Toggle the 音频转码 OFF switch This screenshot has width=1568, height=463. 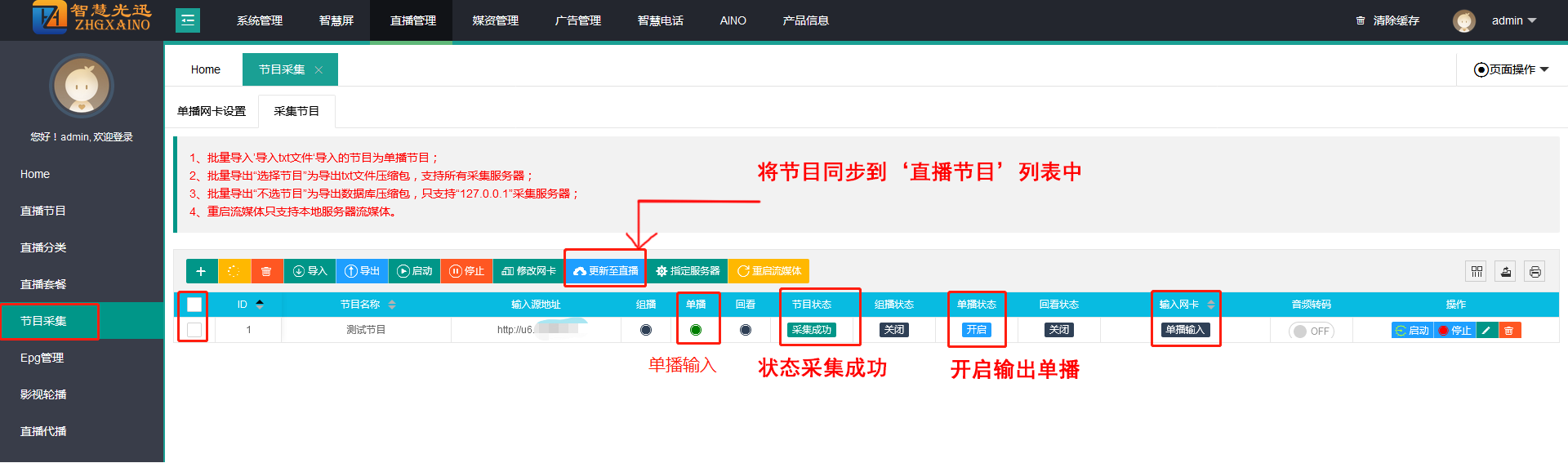coord(1311,331)
